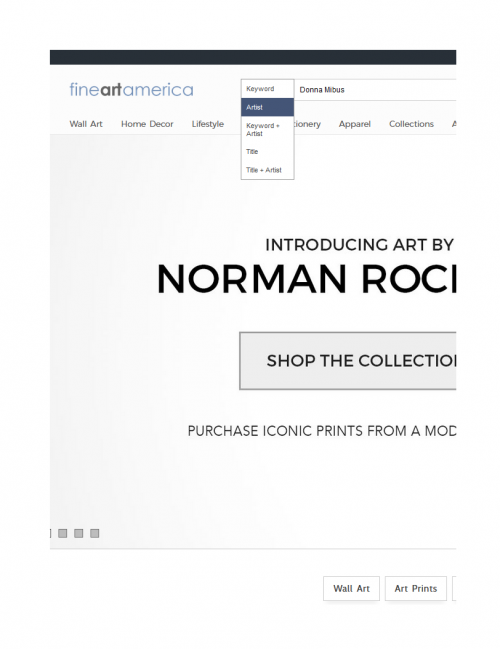Open the Lifestyle menu item

click(207, 124)
